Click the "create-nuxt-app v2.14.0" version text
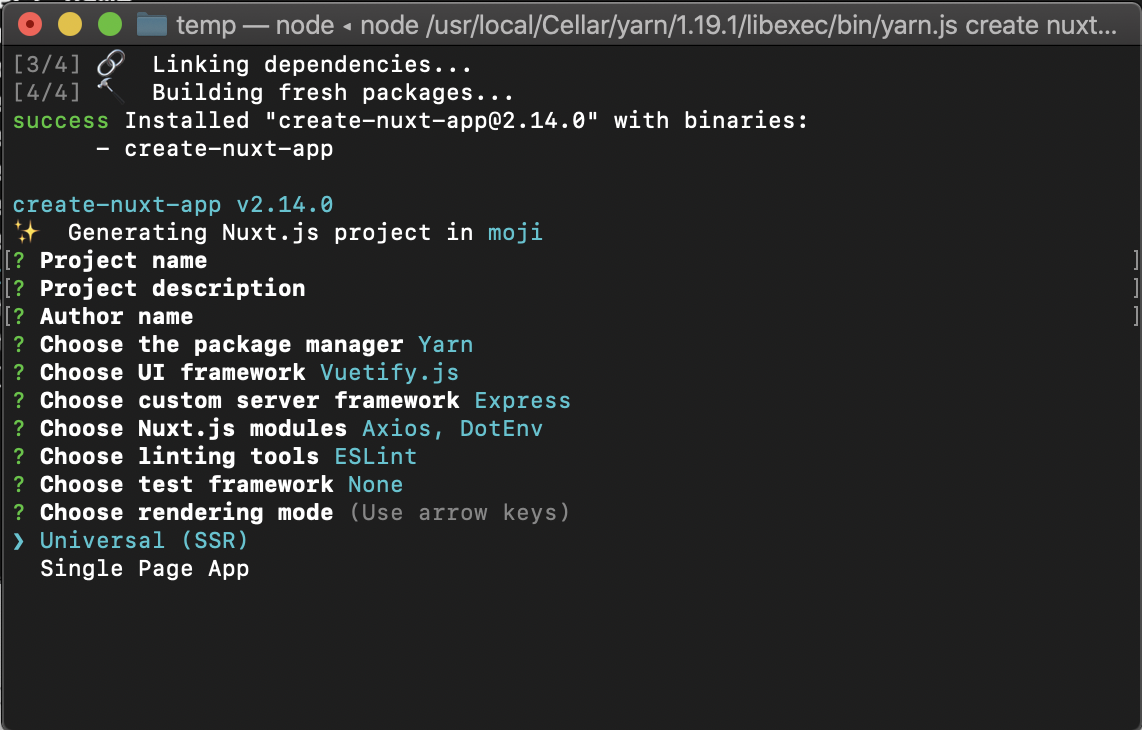This screenshot has width=1142, height=730. tap(172, 204)
